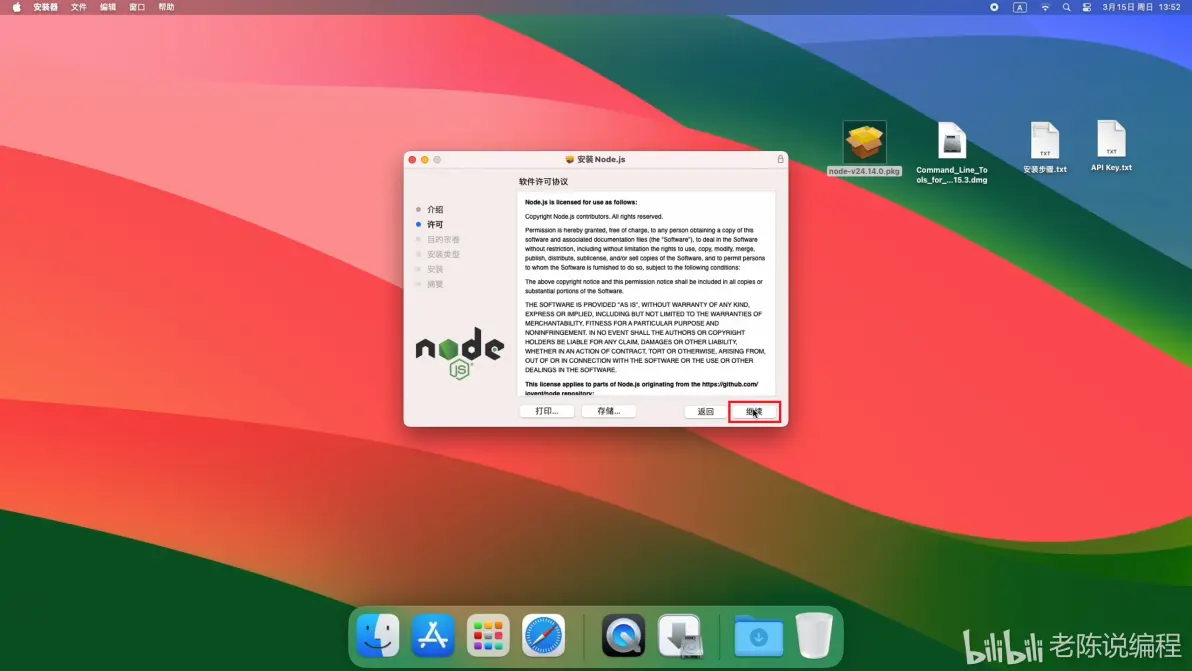Screen dimensions: 1192x671
Task: Click the Node.js logo in installer
Action: coord(459,353)
